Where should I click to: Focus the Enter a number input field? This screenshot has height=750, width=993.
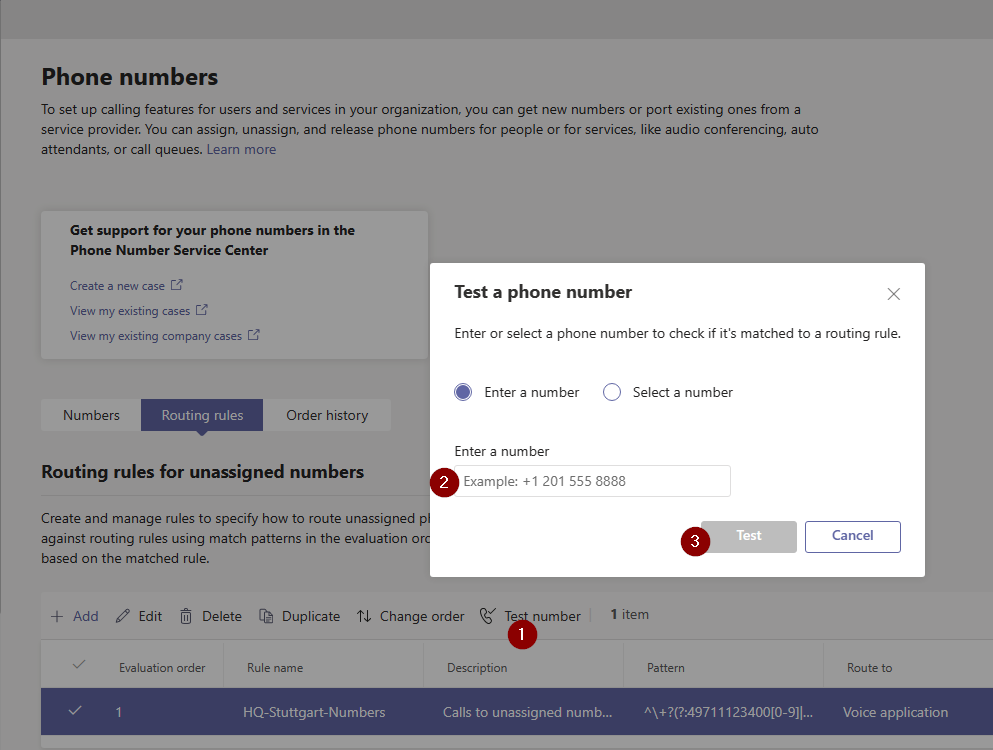point(594,481)
